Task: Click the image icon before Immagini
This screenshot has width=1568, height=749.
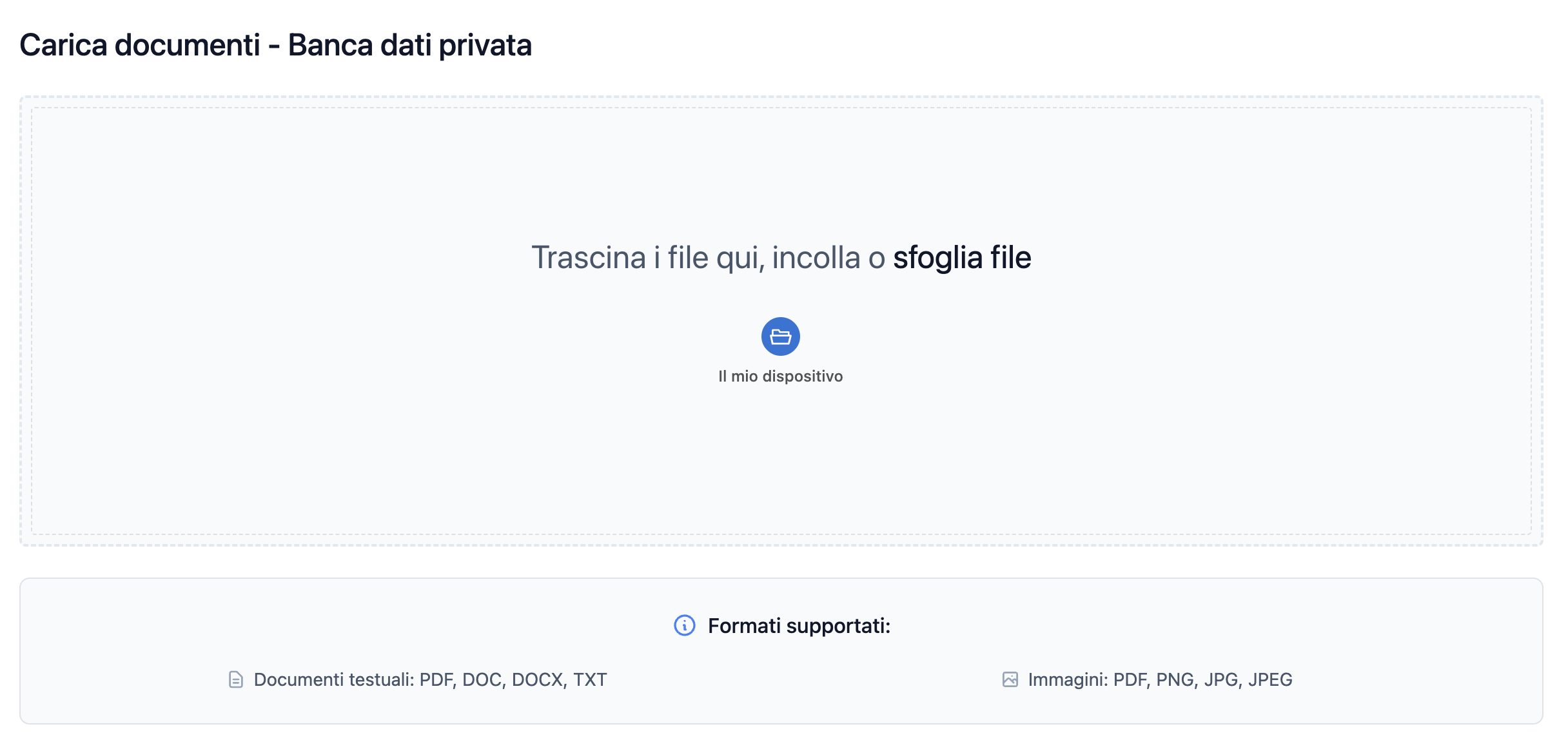Action: pos(1010,679)
